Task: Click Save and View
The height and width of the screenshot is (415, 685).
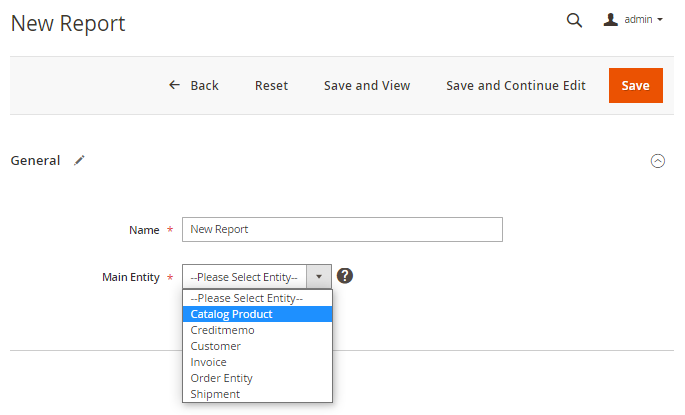Action: tap(367, 85)
